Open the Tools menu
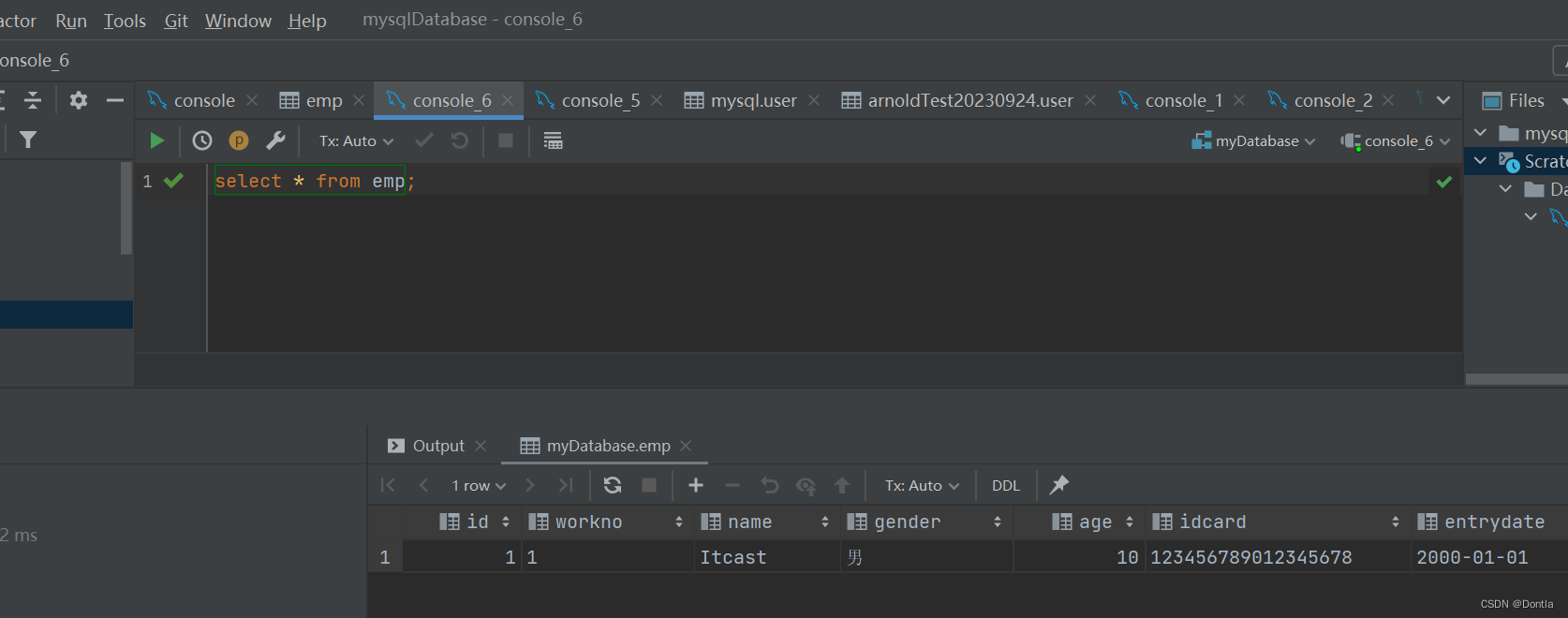Screen dimensions: 1568x618 125,21
